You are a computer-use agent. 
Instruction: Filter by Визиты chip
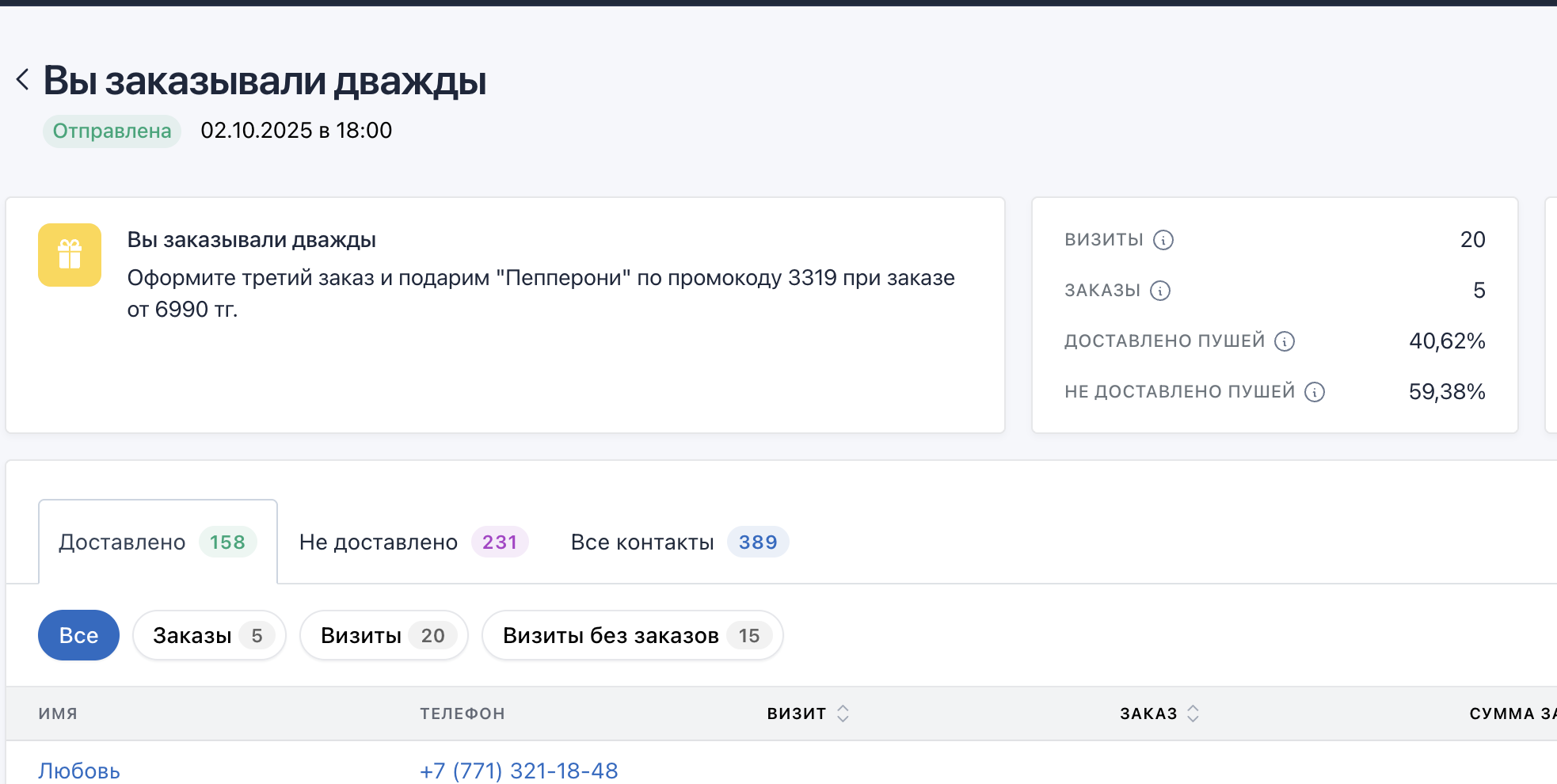383,635
